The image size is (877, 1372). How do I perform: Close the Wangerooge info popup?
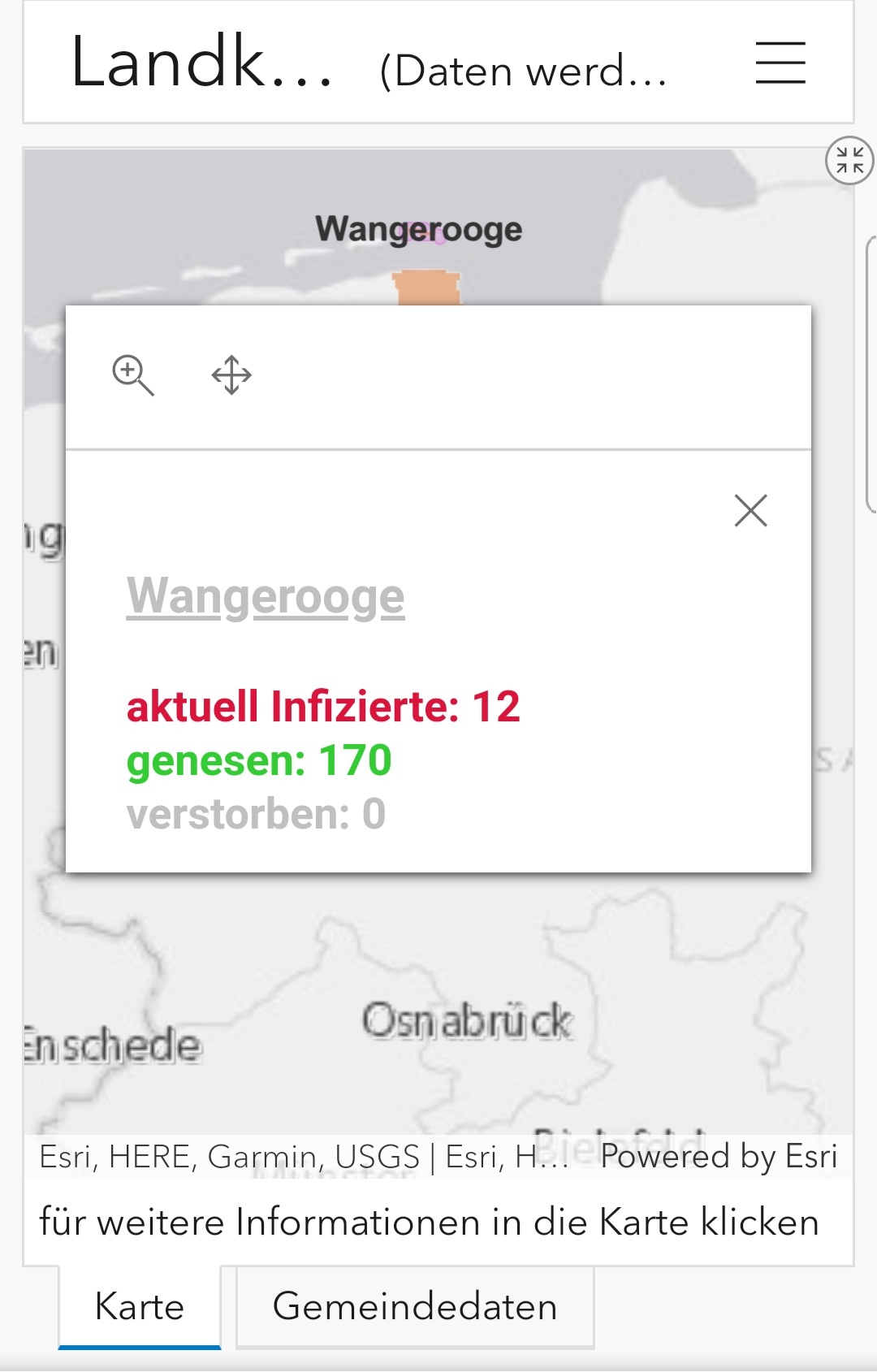(750, 511)
